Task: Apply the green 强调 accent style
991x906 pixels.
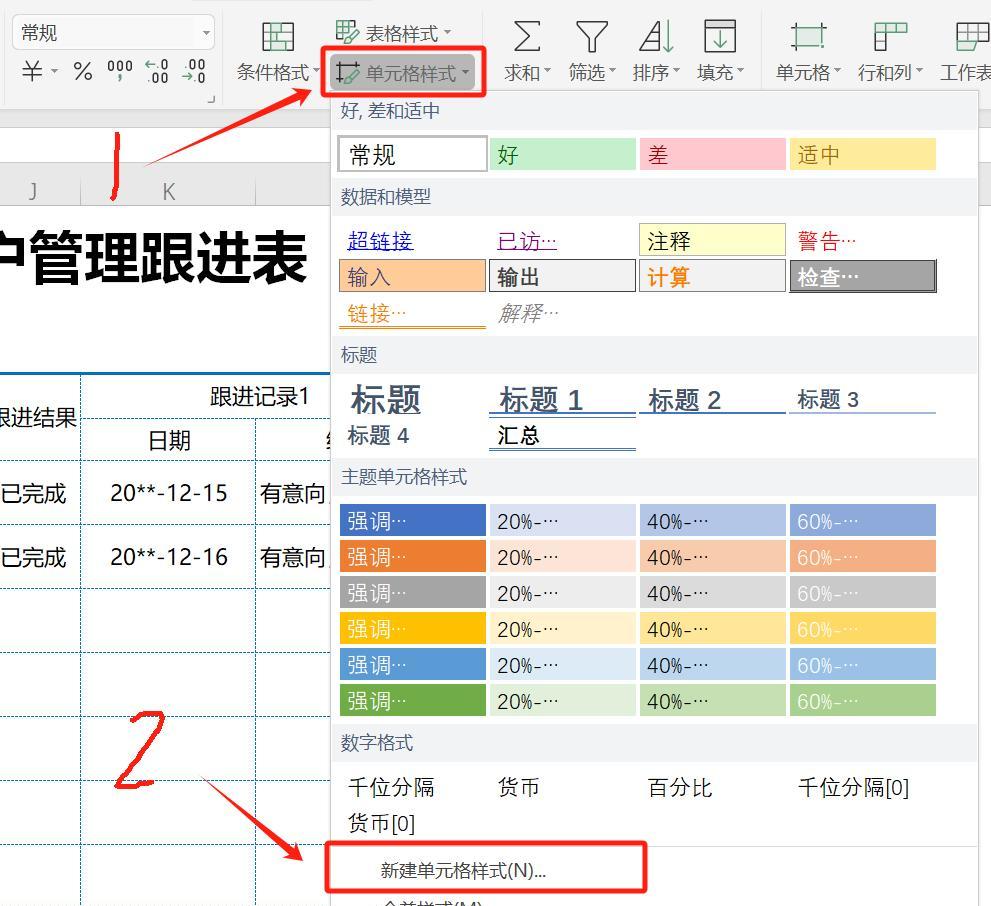Action: point(412,700)
